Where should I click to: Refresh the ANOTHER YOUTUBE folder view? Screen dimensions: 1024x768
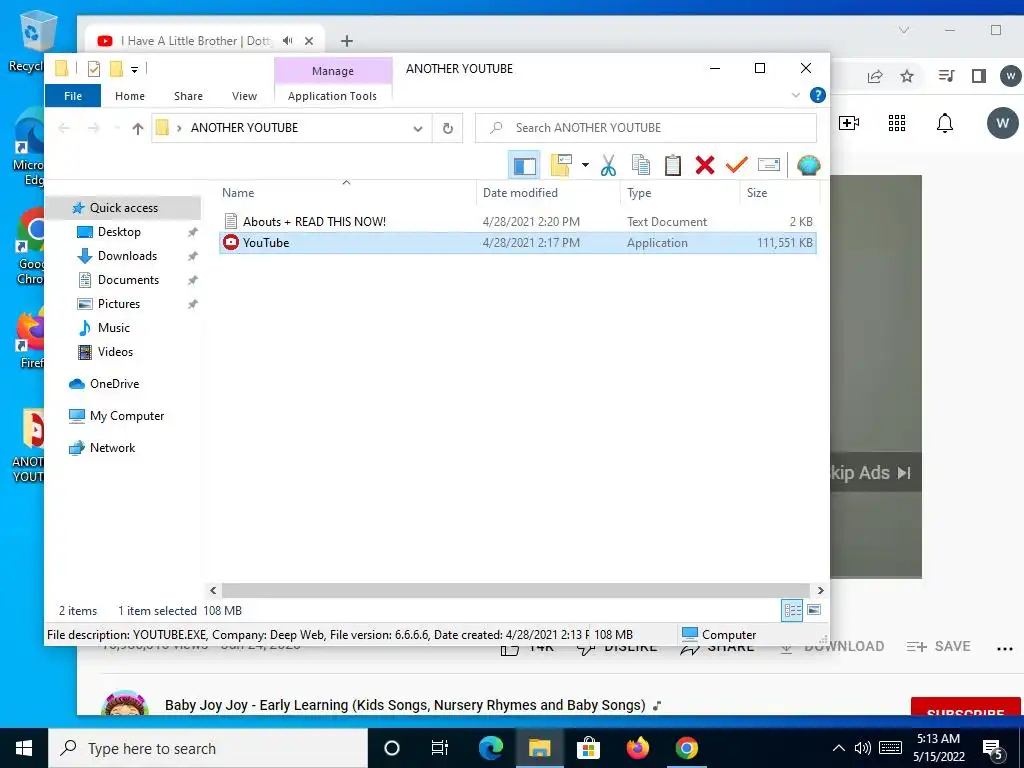coord(447,128)
